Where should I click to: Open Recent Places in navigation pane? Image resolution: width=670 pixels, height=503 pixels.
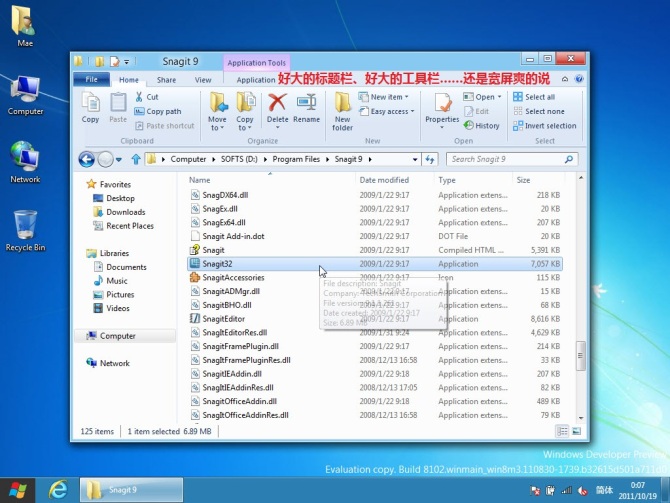[123, 226]
